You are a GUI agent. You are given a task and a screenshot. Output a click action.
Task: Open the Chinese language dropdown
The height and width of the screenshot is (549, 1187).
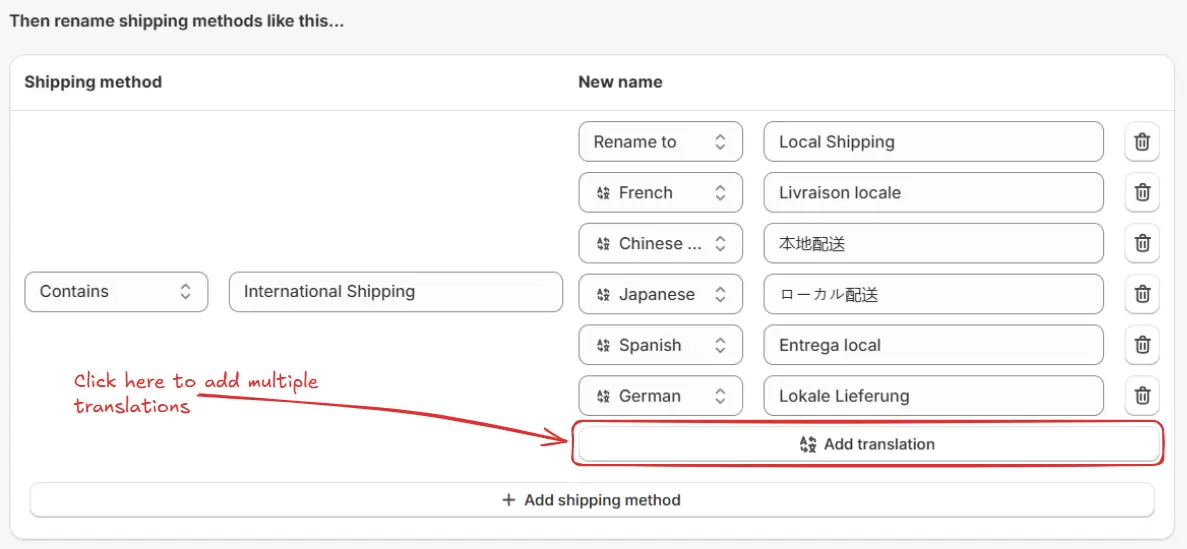point(660,243)
